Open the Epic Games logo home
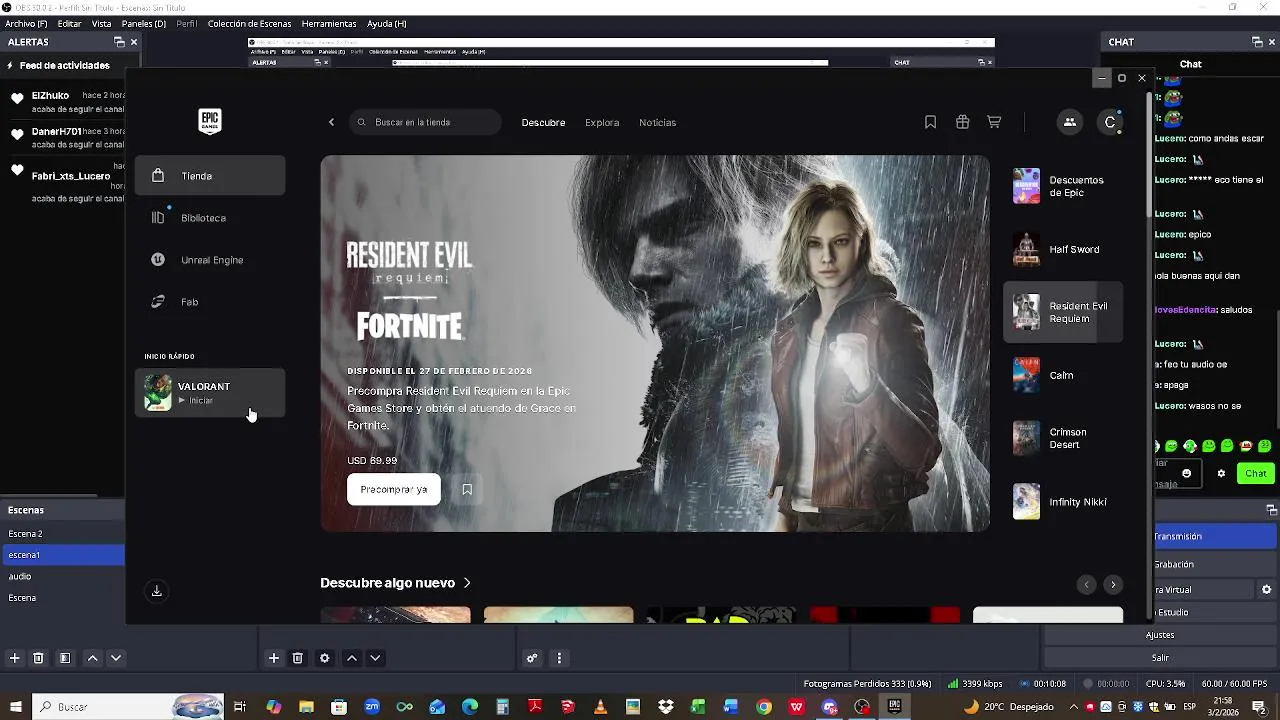This screenshot has height=720, width=1280. click(x=209, y=121)
